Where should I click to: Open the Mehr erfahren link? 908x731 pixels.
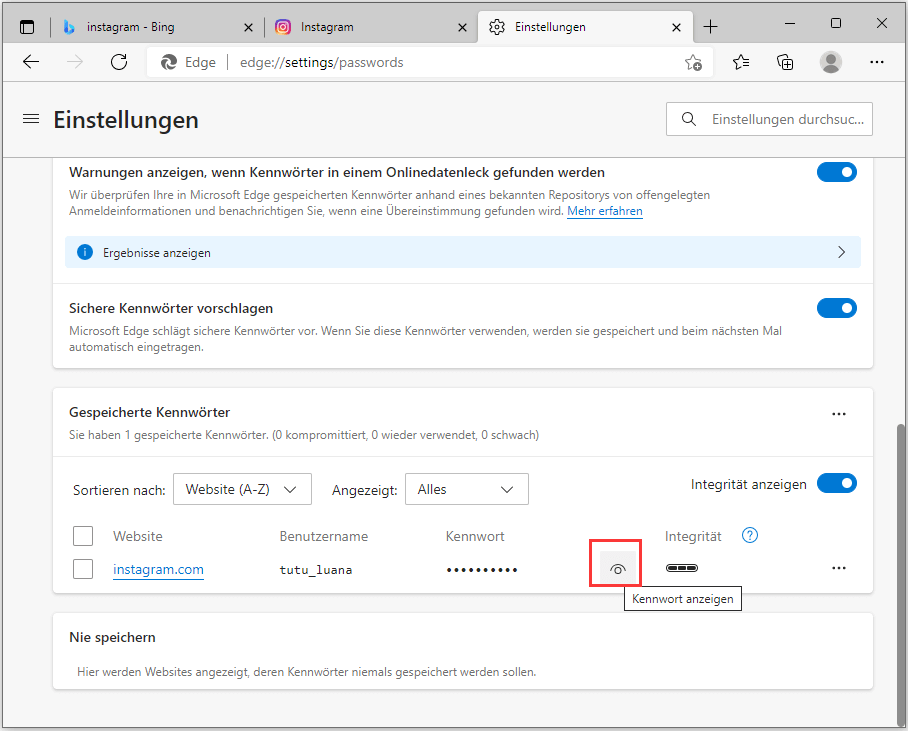604,211
